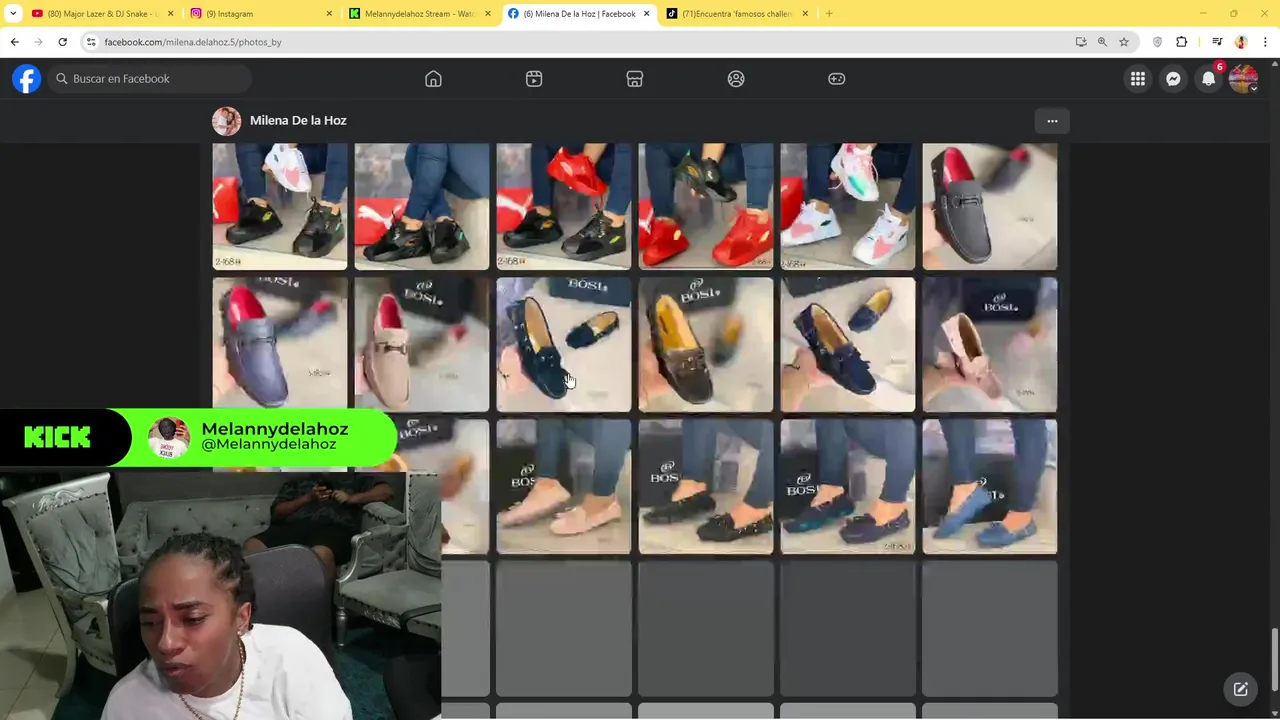
Task: Open the Facebook Reels video icon
Action: (x=534, y=79)
